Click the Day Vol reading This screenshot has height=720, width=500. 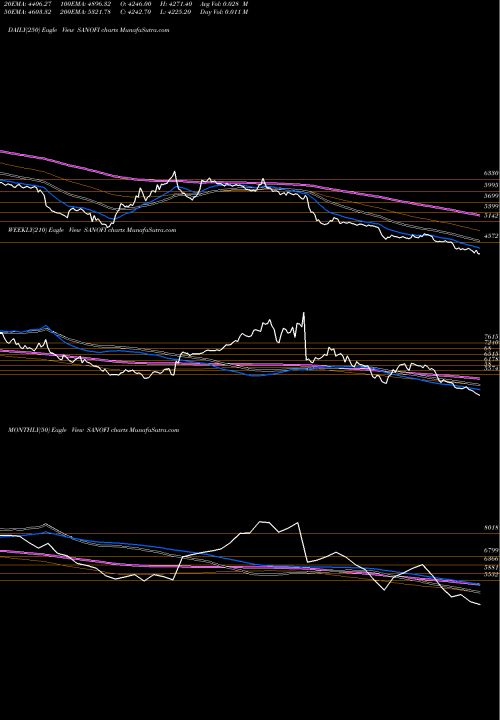(224, 12)
